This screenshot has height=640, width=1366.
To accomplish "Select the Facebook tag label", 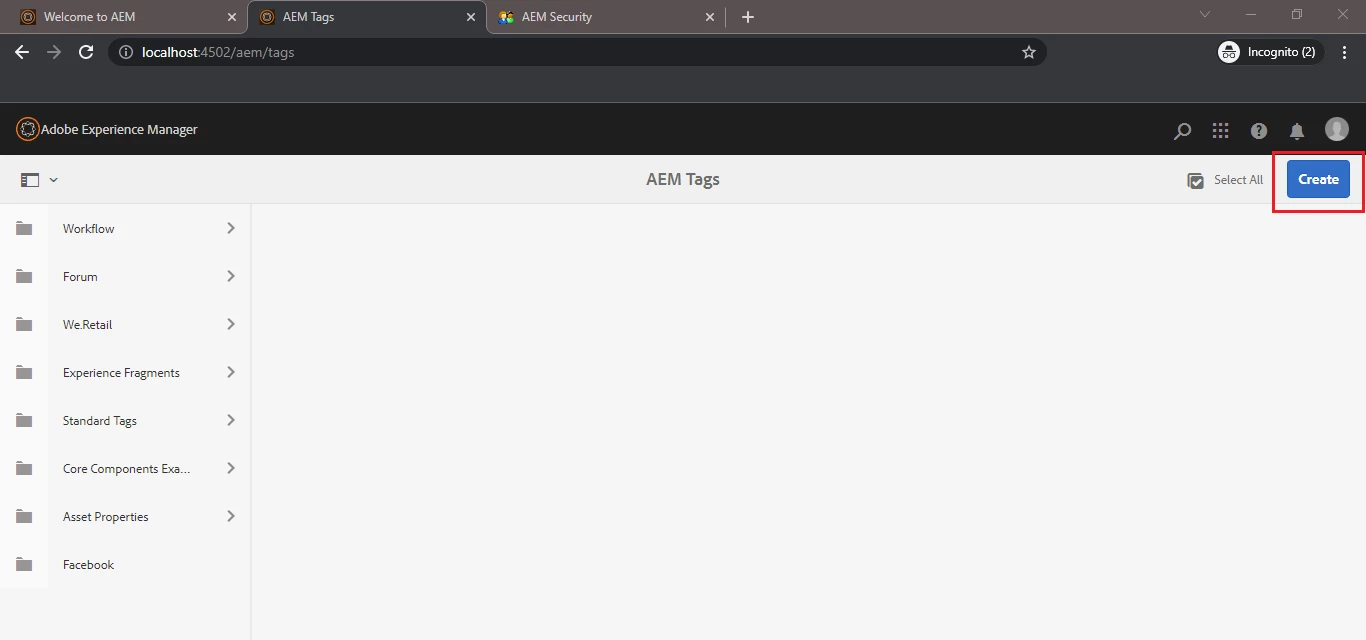I will coord(88,564).
